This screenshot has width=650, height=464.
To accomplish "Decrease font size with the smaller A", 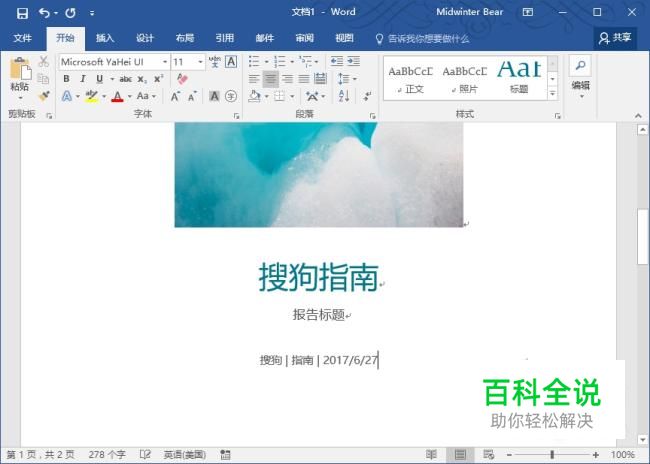I will point(192,97).
